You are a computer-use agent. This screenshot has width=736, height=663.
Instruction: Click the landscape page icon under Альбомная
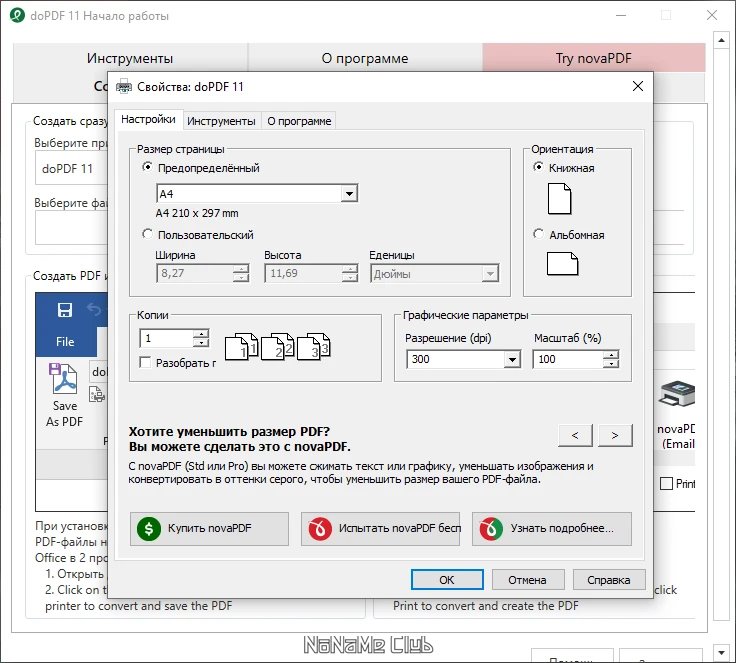(x=562, y=263)
